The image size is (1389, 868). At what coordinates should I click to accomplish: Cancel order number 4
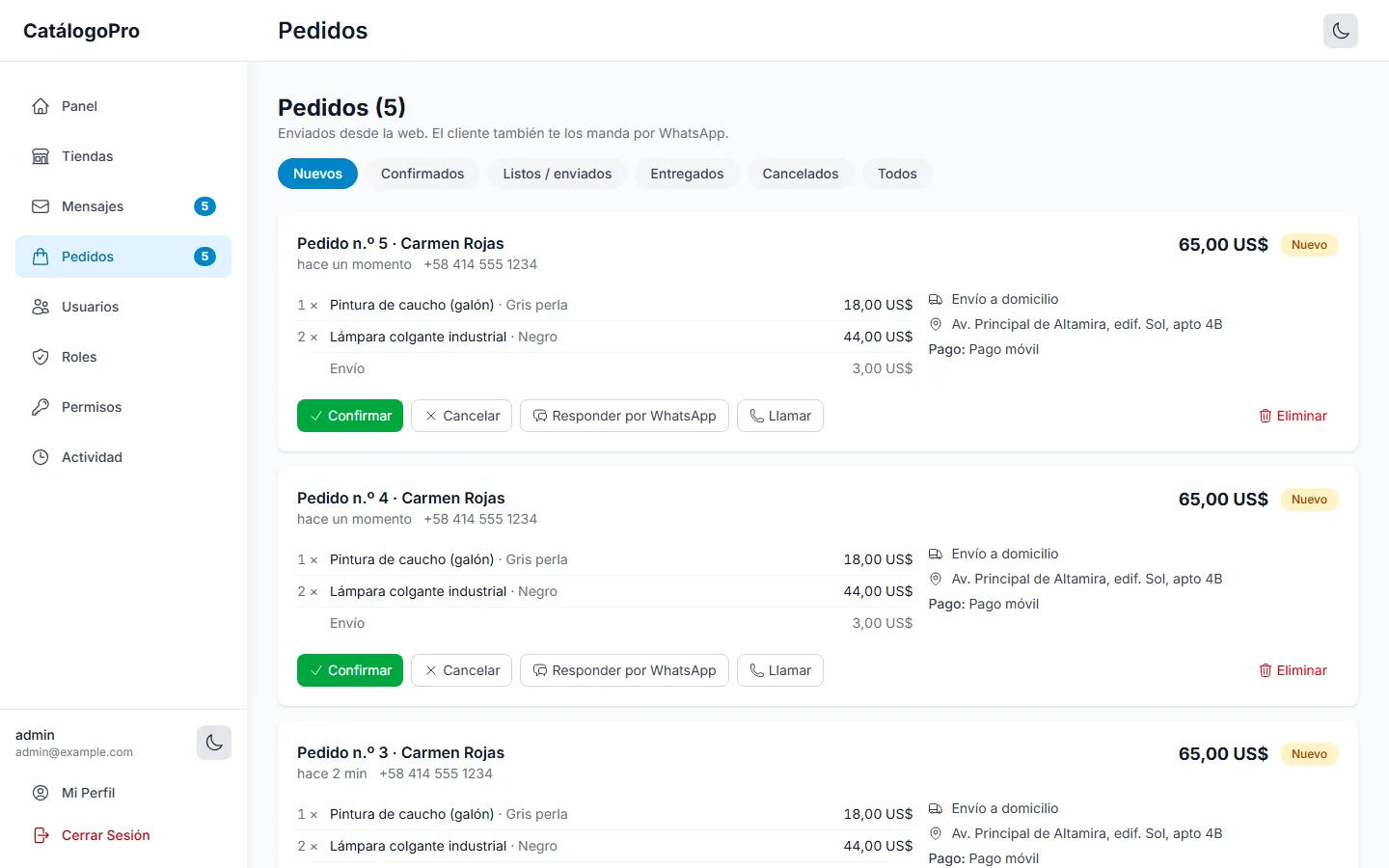461,670
